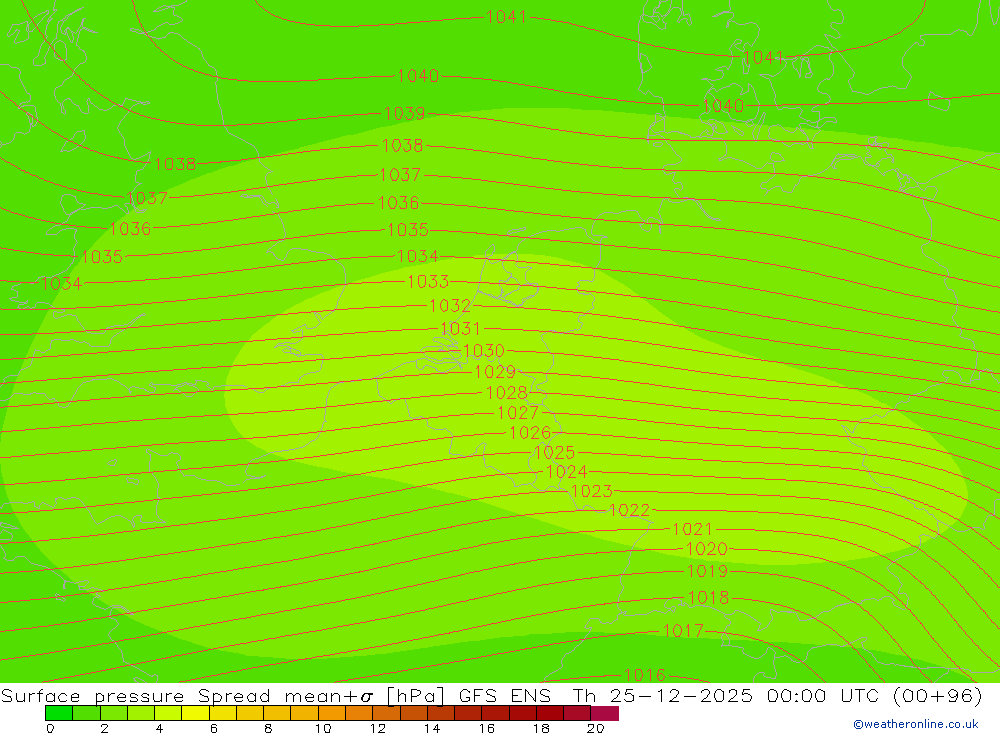
Task: Click the 1025 isobar label
Action: 555,452
